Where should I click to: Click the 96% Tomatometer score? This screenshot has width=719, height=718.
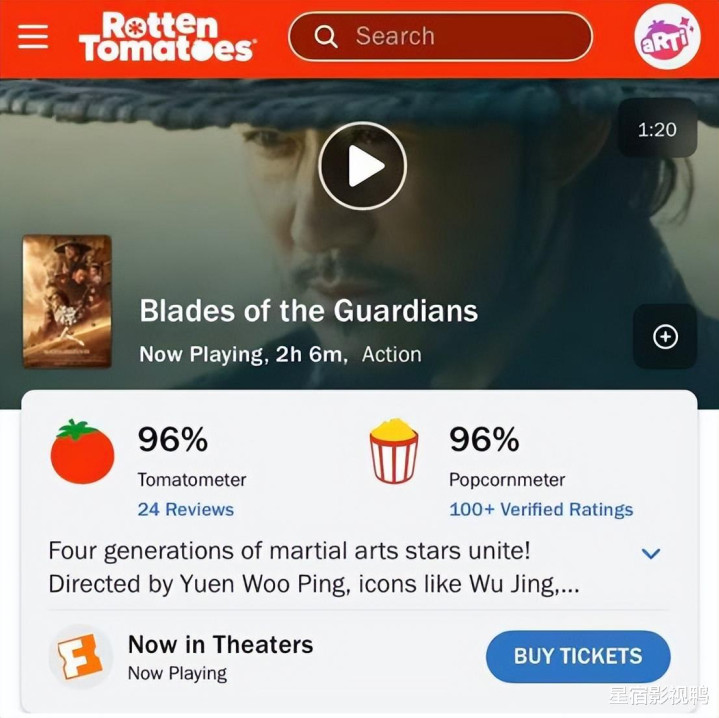click(173, 439)
